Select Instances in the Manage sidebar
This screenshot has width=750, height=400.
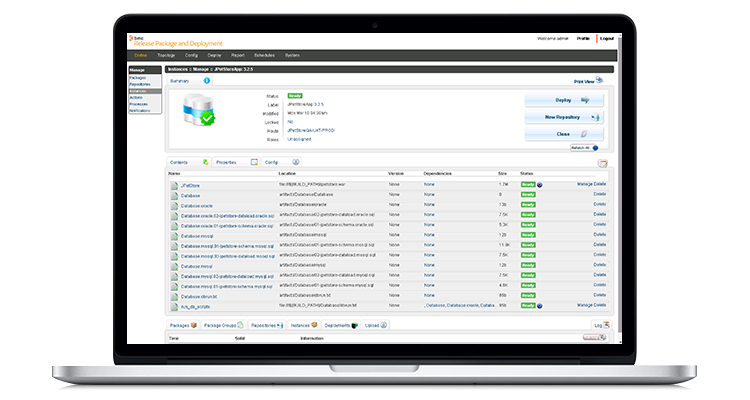click(x=144, y=91)
